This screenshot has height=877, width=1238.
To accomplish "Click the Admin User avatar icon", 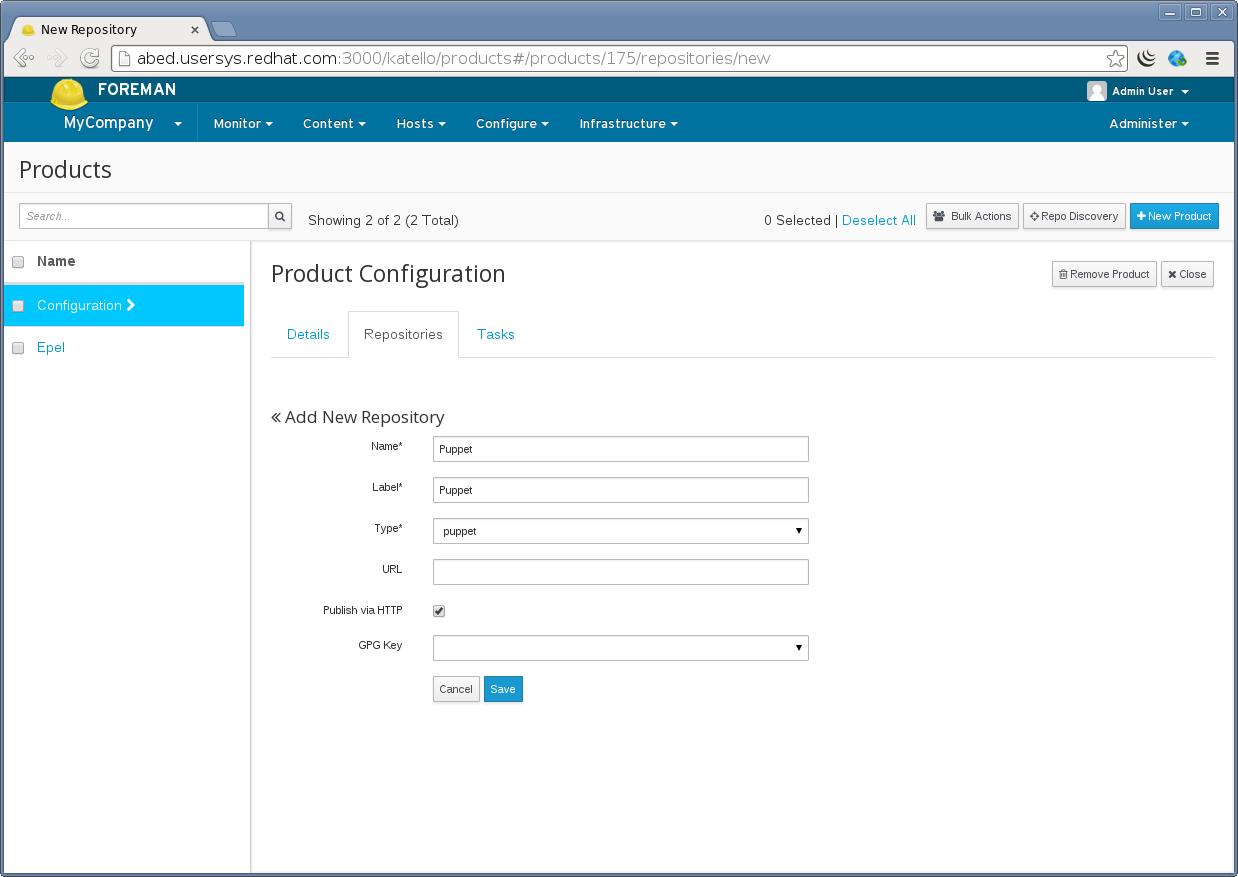I will point(1097,91).
